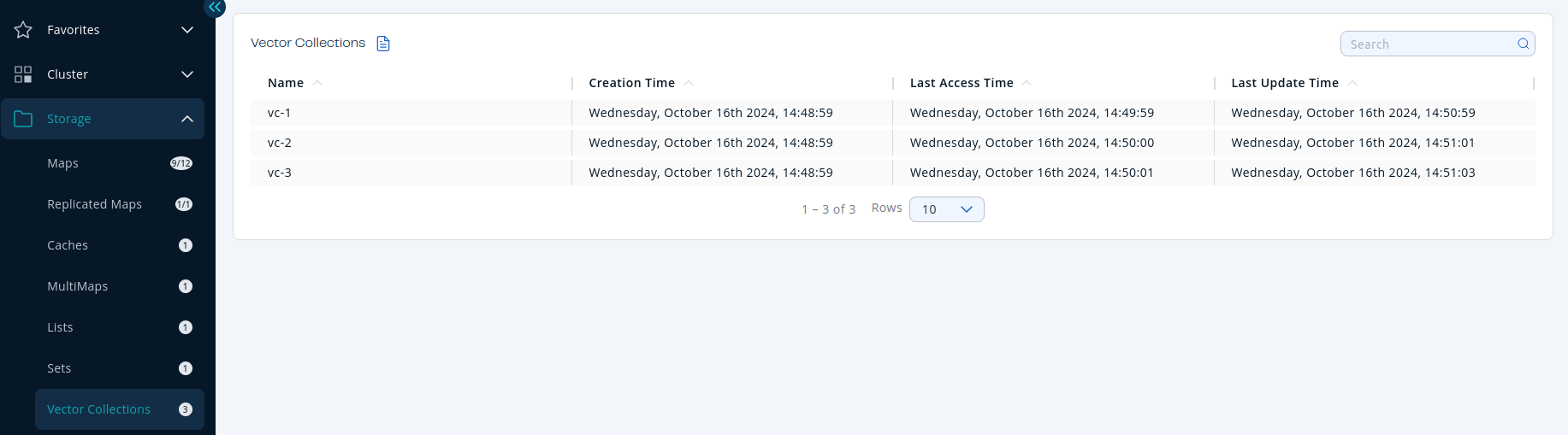Click the Favorites star icon
1568x435 pixels.
pyautogui.click(x=23, y=30)
